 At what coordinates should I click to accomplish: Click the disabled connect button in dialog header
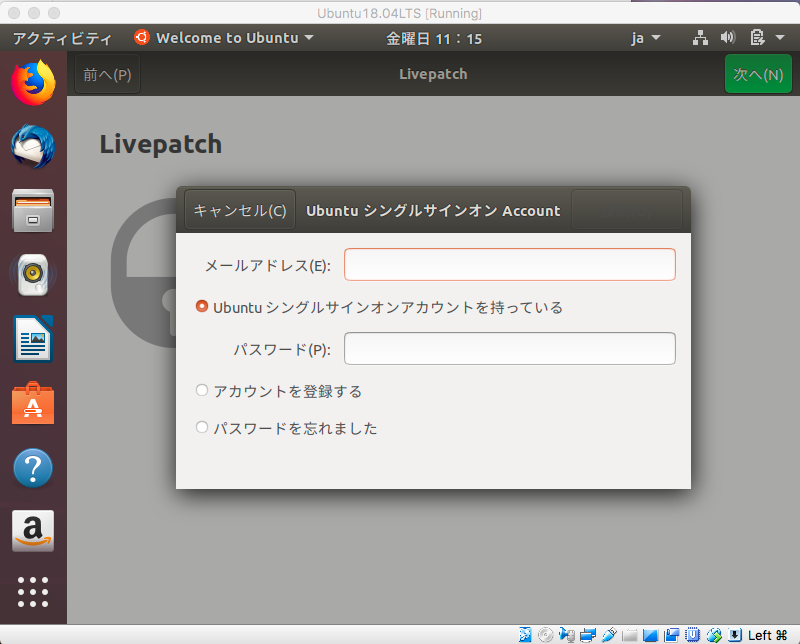[x=627, y=210]
